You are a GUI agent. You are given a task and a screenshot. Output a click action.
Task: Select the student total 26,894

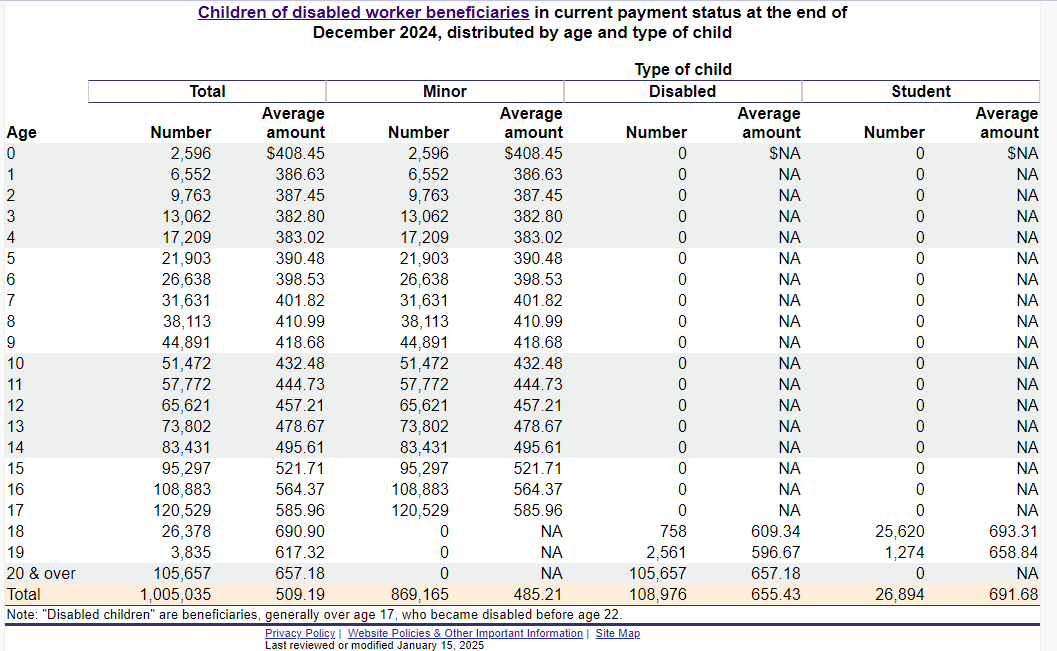(x=900, y=594)
